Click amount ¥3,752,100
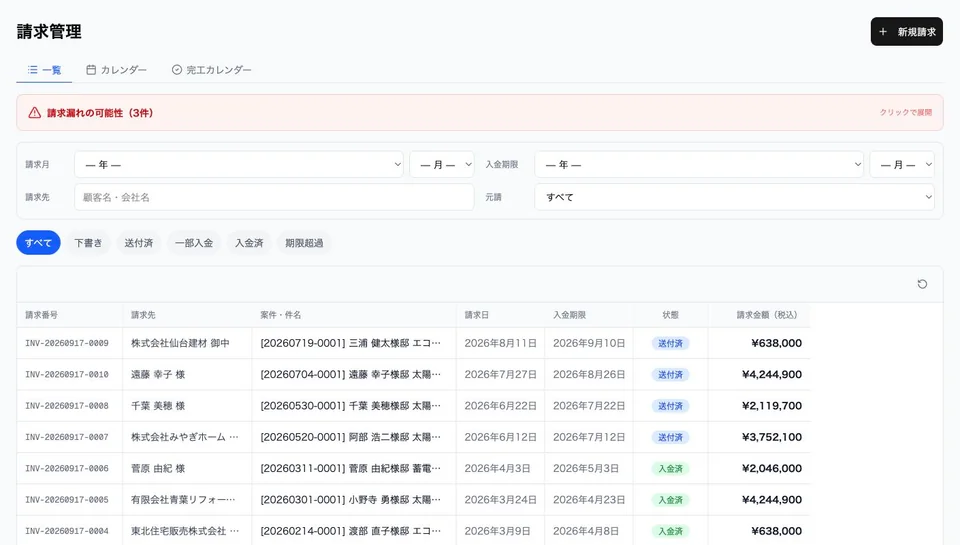Viewport: 960px width, 545px height. [771, 437]
